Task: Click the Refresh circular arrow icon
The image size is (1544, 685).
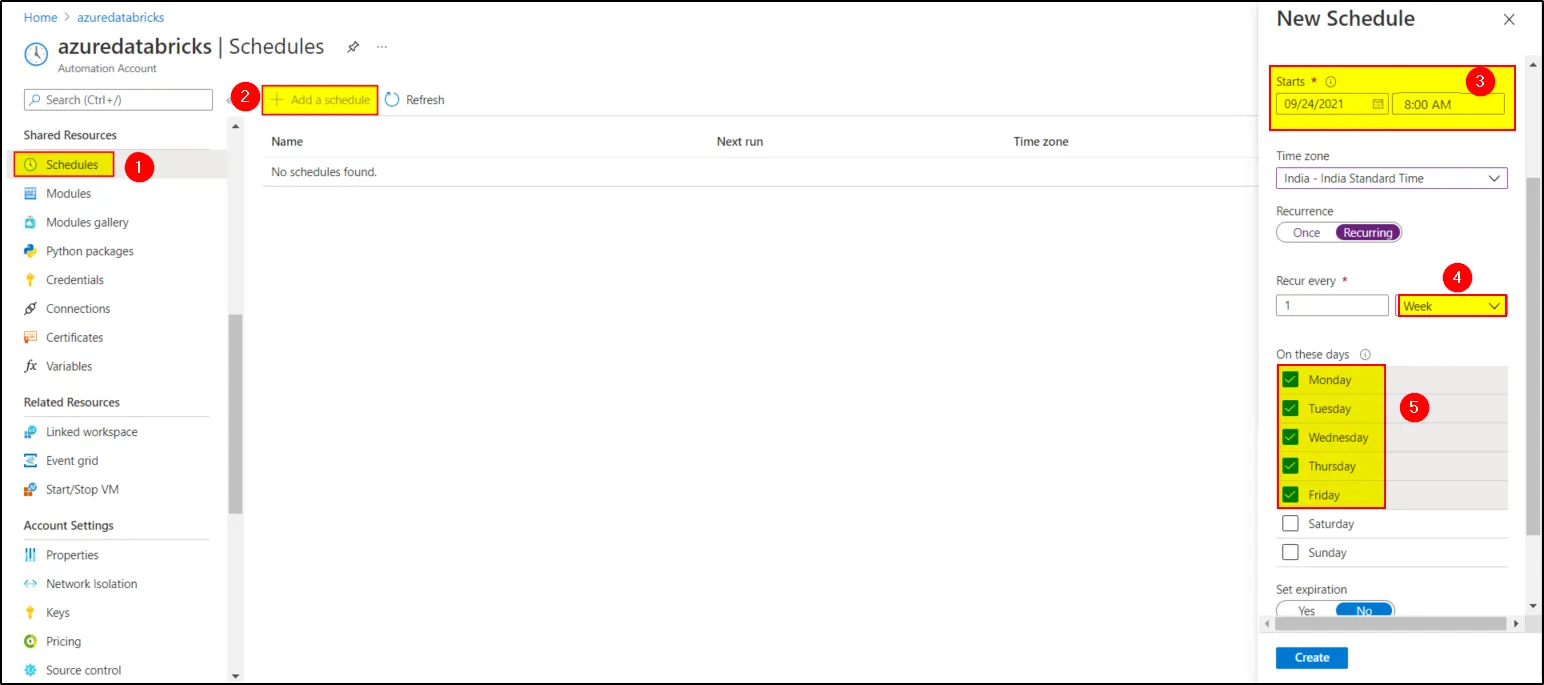Action: point(392,100)
